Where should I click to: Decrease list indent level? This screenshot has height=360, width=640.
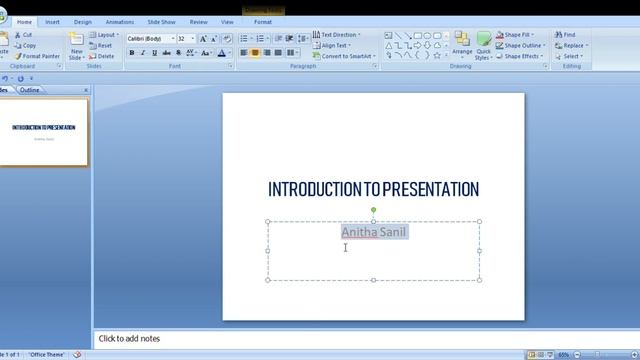278,38
